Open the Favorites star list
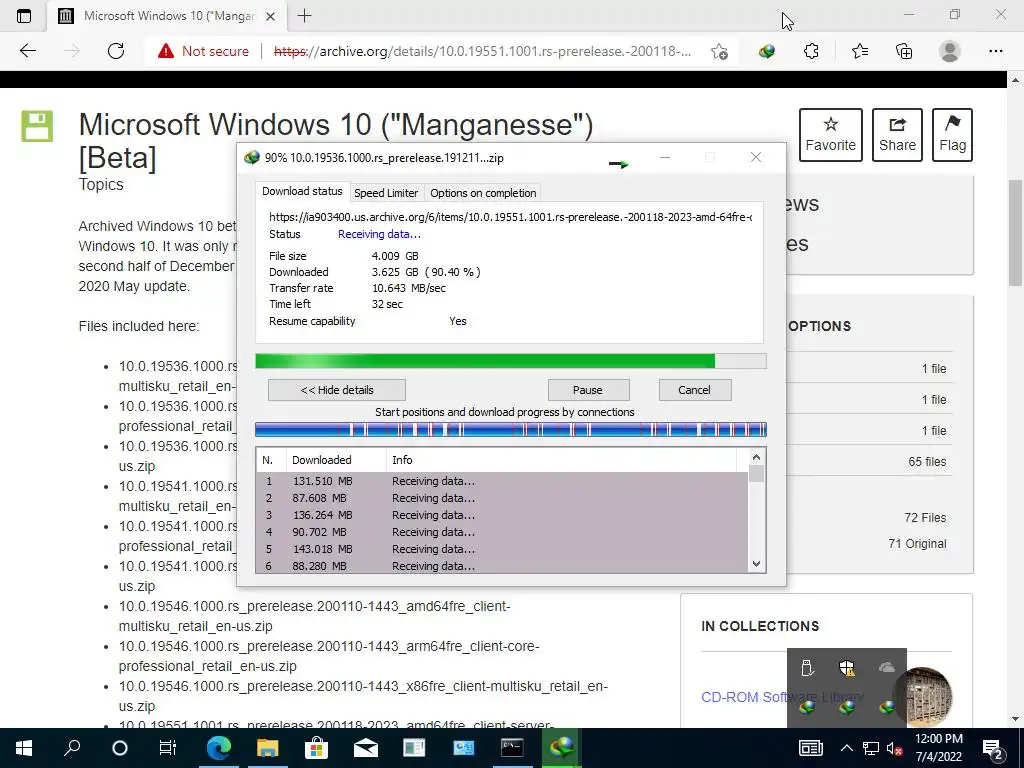Screen dimensions: 1024x768 pyautogui.click(x=859, y=51)
